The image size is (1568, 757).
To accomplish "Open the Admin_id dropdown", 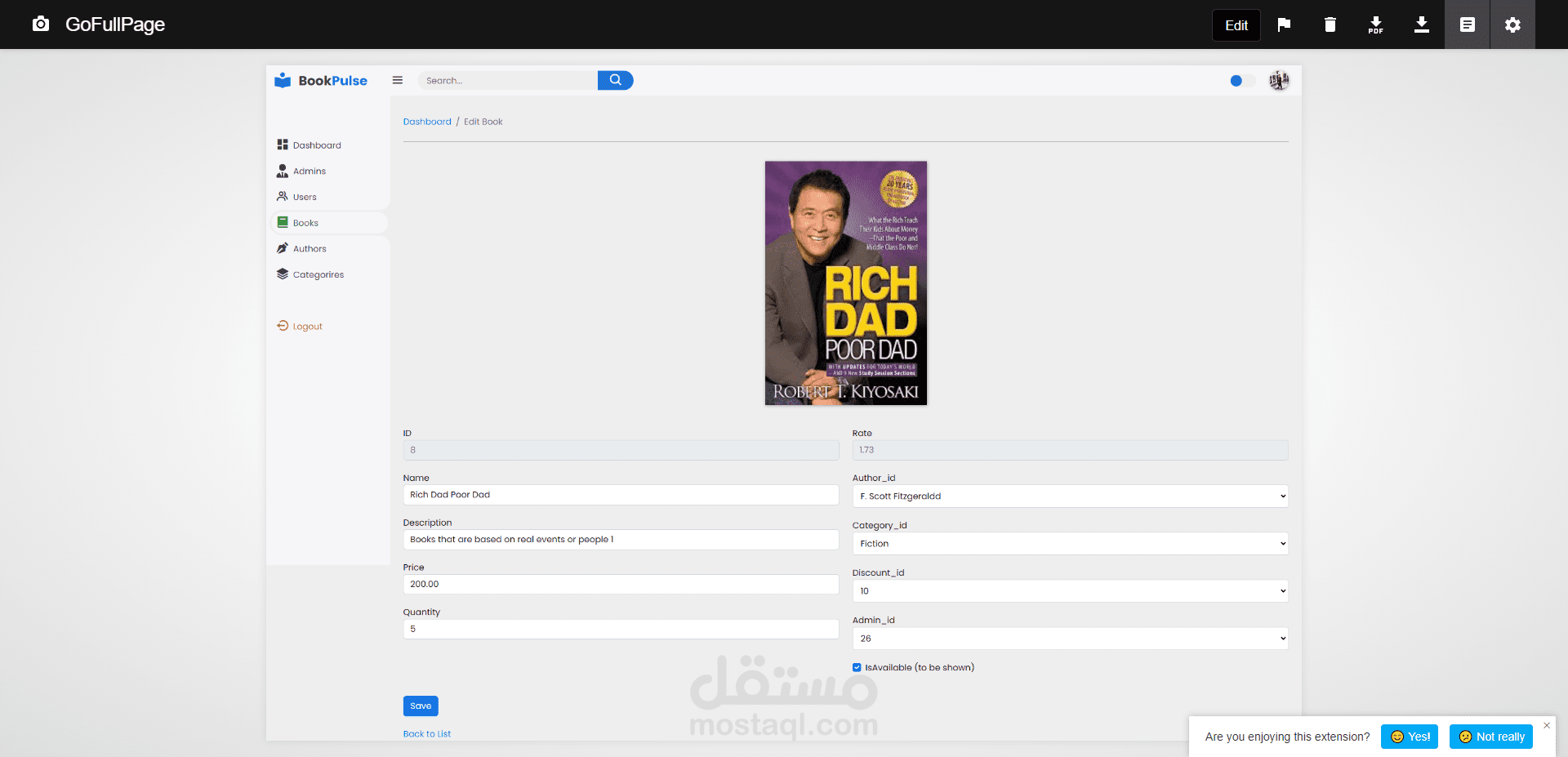I will (x=1070, y=638).
